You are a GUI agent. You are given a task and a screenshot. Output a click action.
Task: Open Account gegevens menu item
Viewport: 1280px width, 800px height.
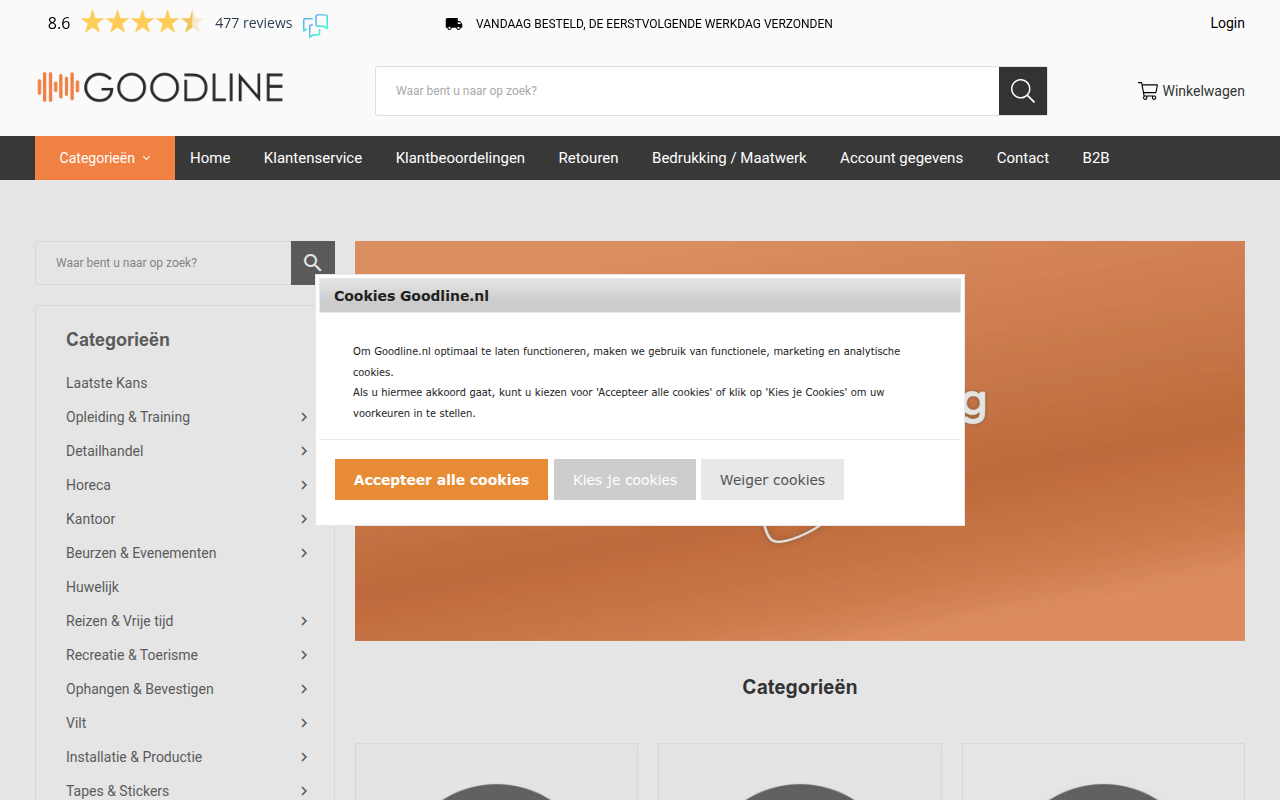(901, 158)
